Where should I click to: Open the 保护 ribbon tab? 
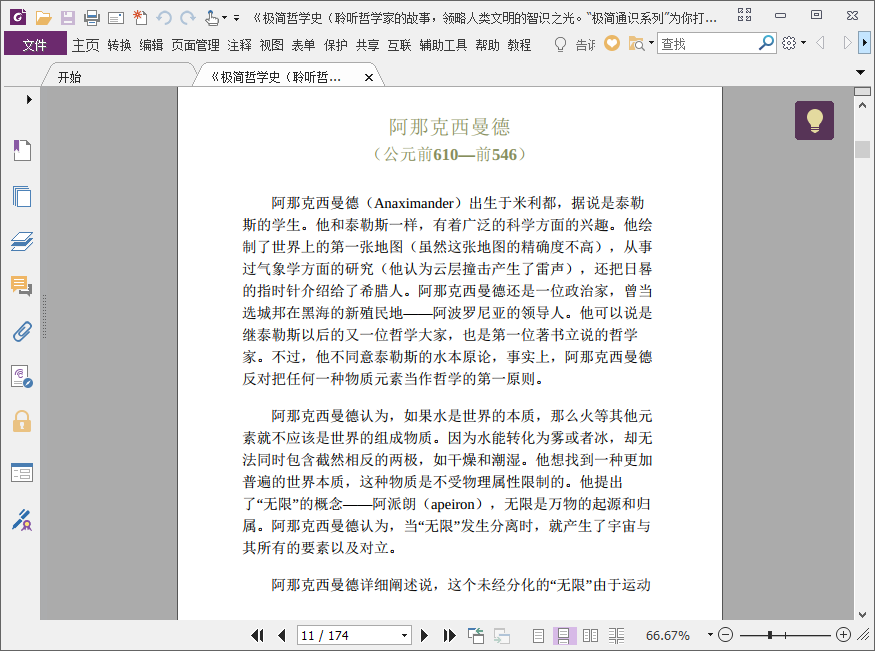[x=336, y=45]
